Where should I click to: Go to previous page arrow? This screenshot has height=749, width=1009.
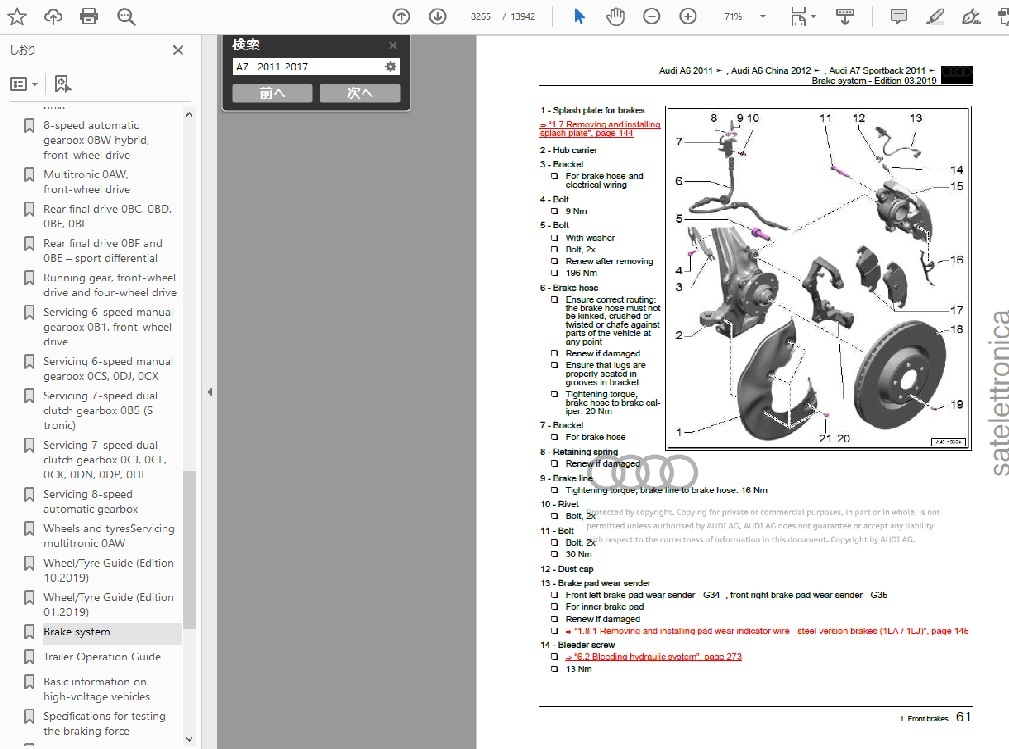coord(402,17)
